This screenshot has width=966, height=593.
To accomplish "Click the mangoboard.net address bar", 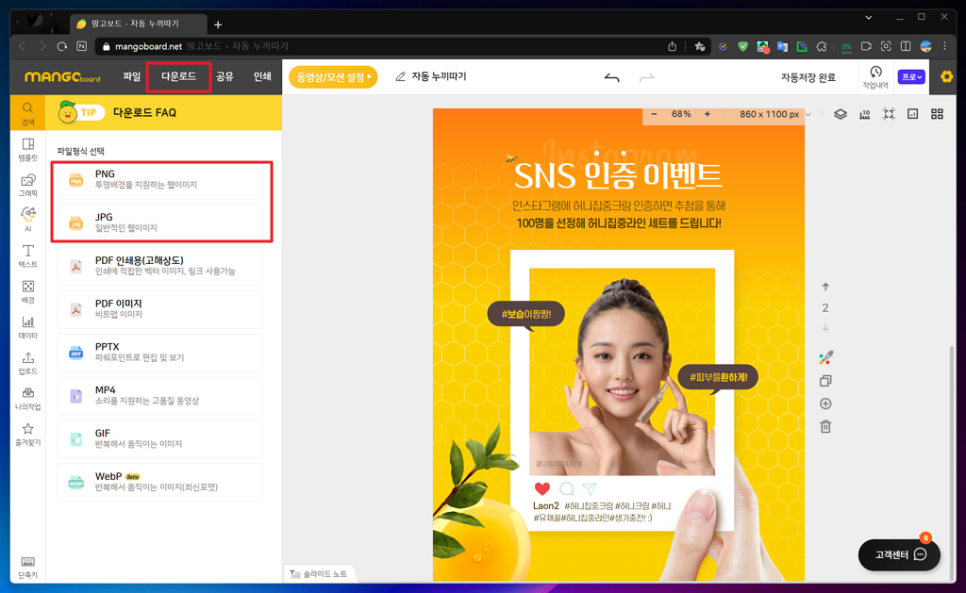I will [382, 46].
